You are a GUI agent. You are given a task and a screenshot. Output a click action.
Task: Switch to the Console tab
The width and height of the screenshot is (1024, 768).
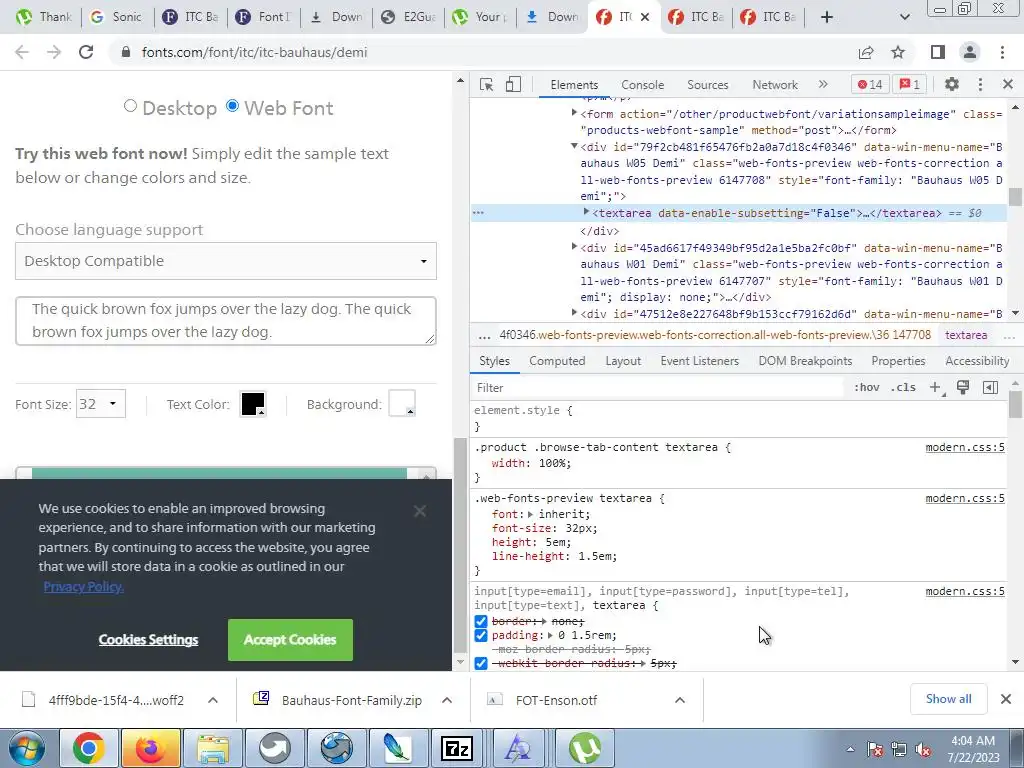pyautogui.click(x=643, y=85)
